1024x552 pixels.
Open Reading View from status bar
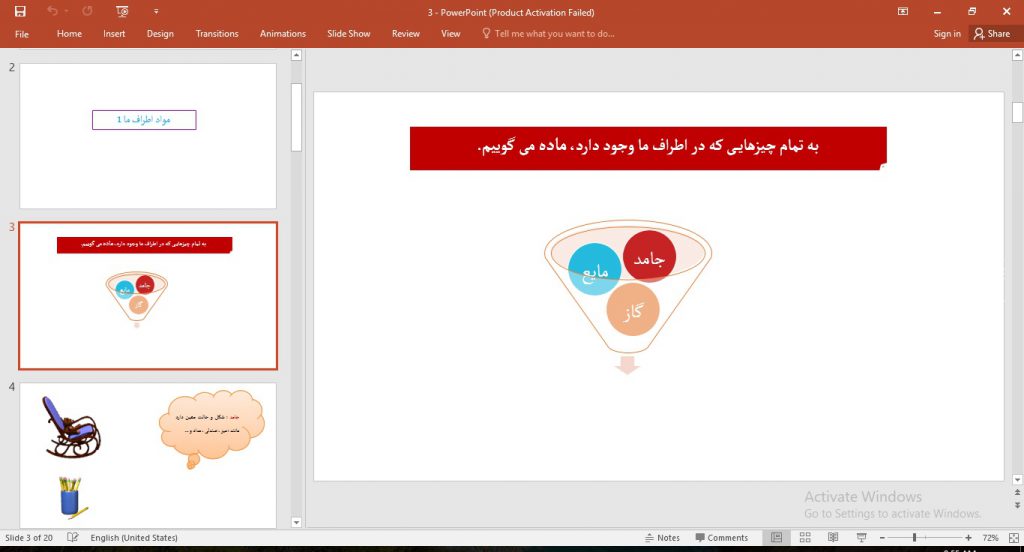coord(833,538)
